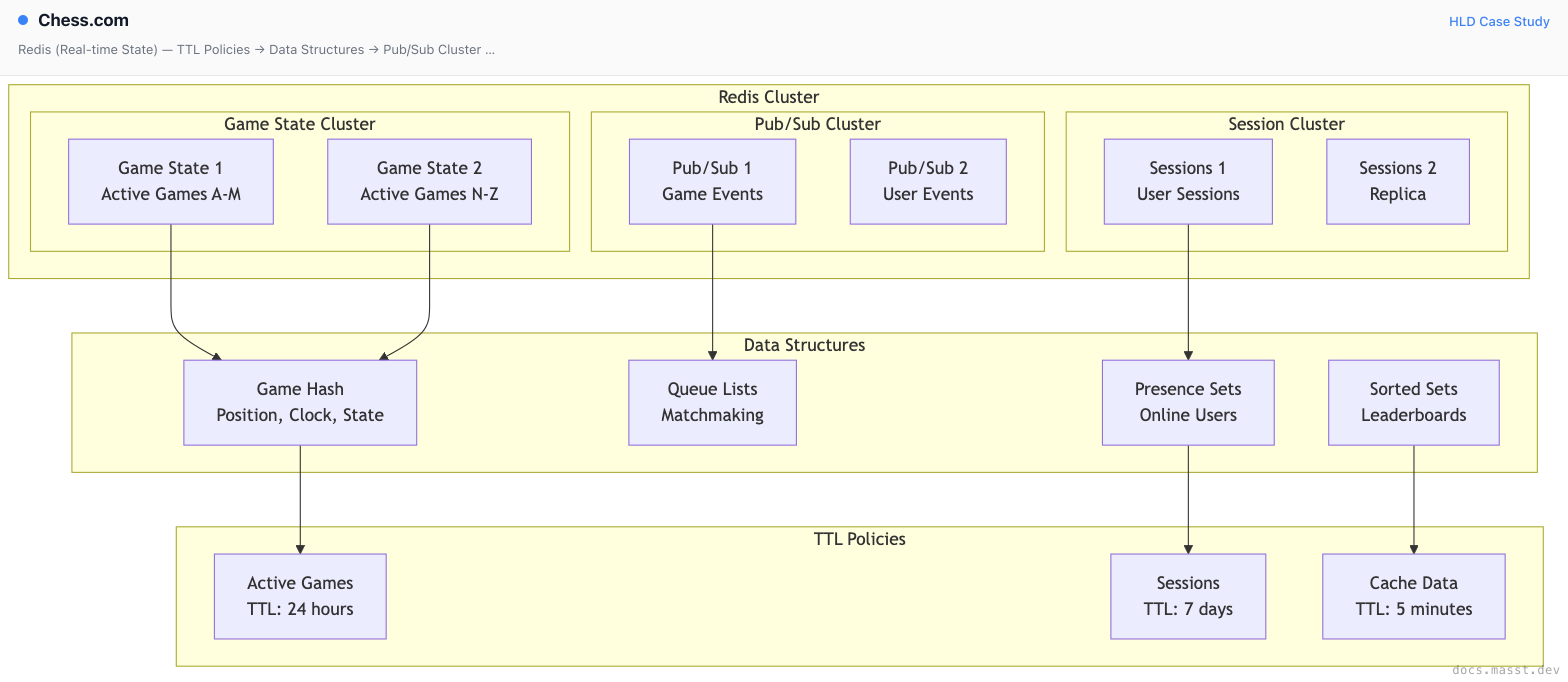
Task: Click the Game Hash node
Action: point(300,402)
